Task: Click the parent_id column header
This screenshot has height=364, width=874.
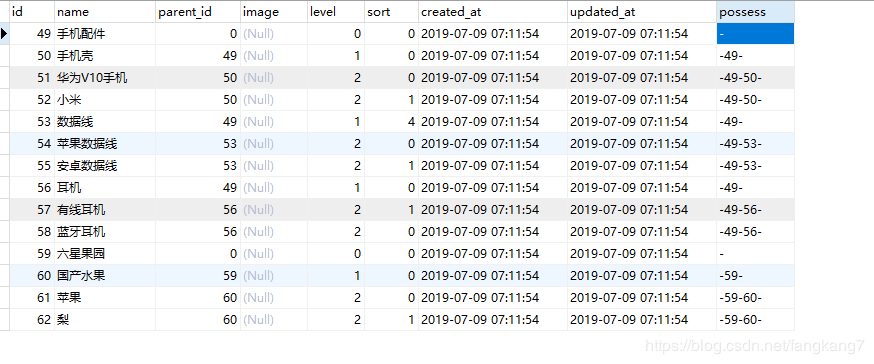Action: coord(198,12)
